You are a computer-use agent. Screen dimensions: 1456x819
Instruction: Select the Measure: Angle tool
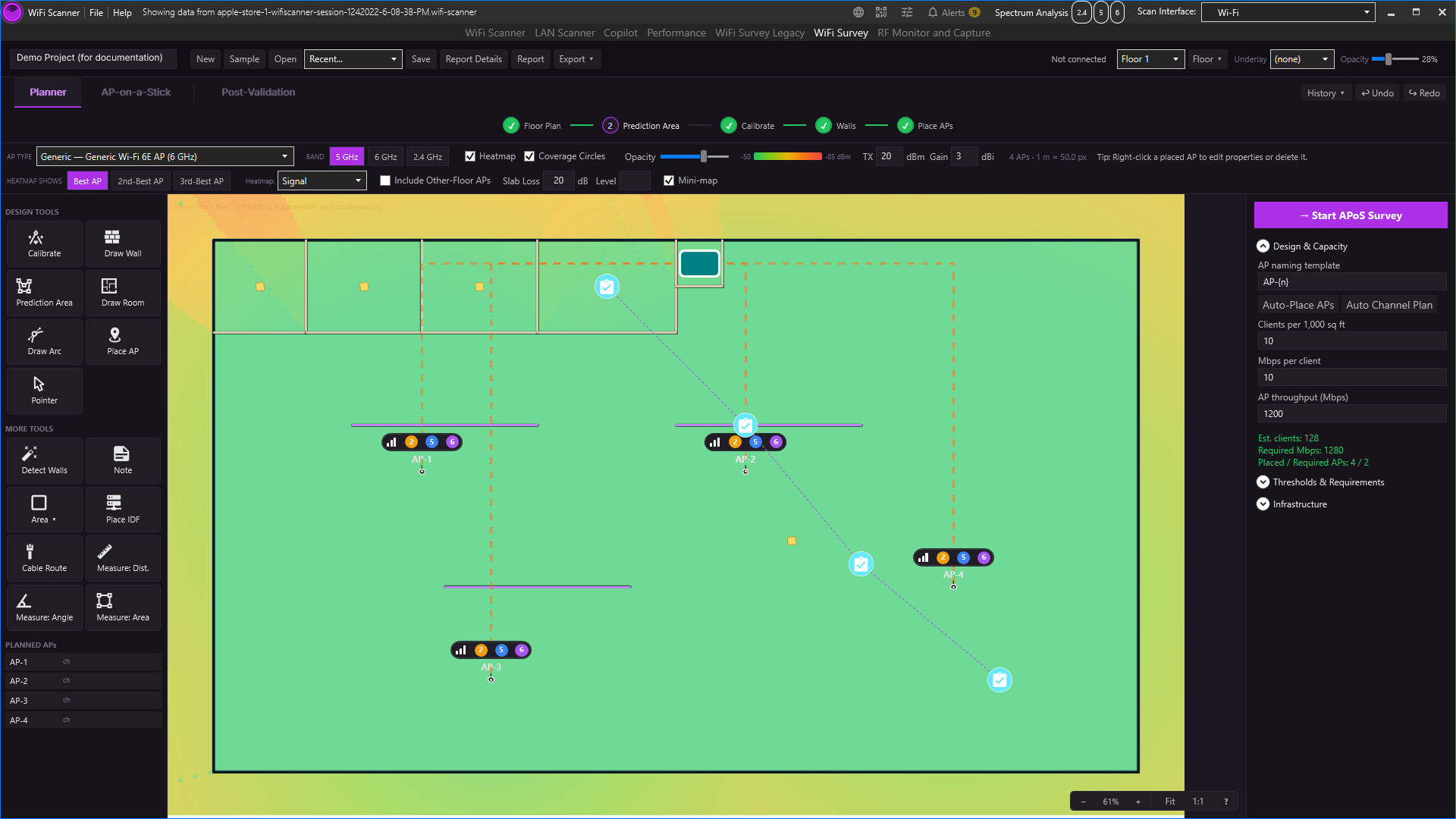click(x=45, y=607)
